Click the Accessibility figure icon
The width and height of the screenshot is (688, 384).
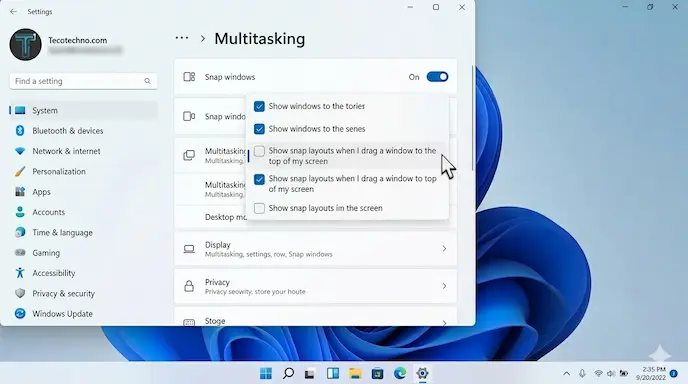click(20, 273)
